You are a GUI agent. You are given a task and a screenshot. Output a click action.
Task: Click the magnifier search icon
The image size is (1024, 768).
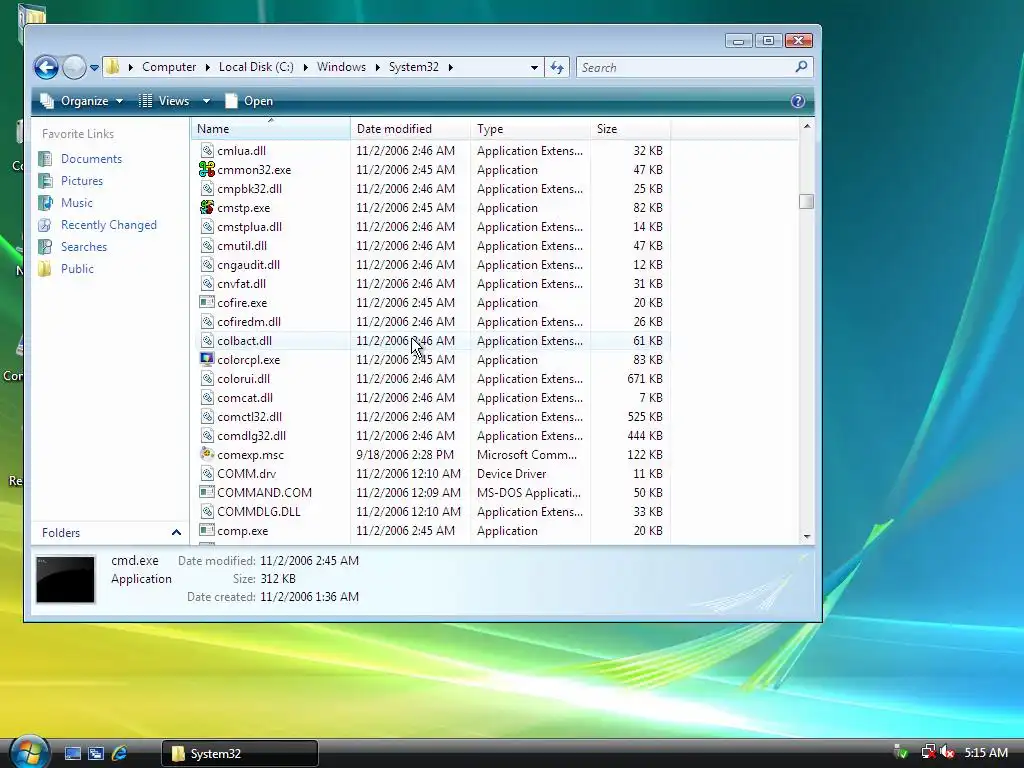pyautogui.click(x=802, y=67)
